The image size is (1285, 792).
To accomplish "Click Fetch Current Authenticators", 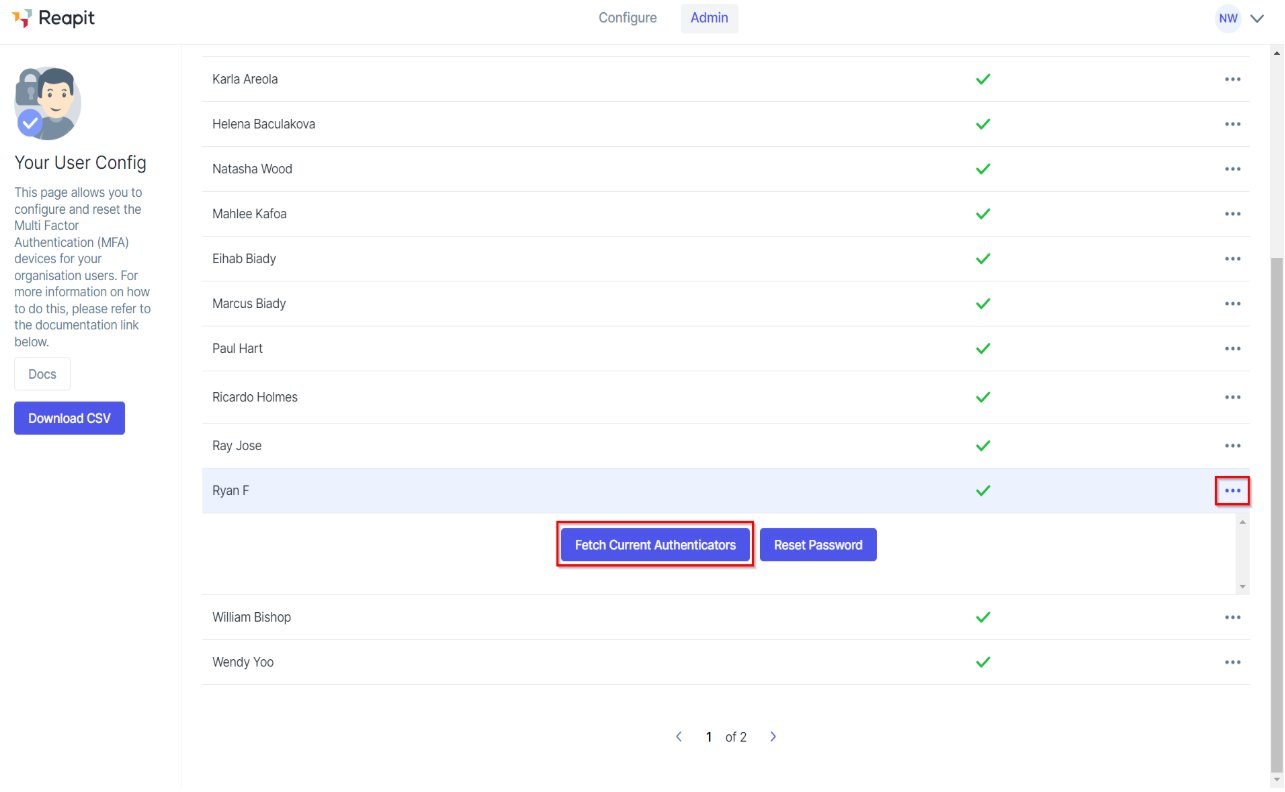I will [x=655, y=545].
